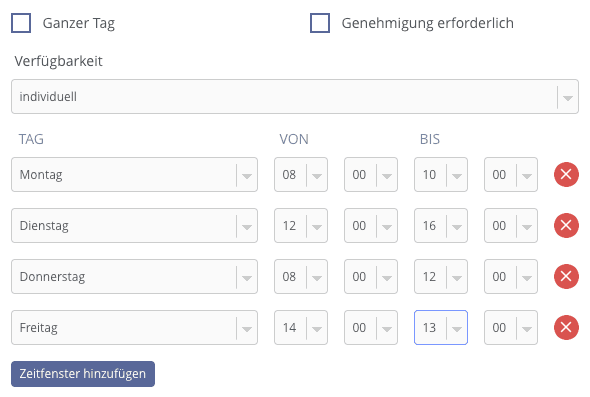Delete the Dienstag time slot
590x397 pixels.
pyautogui.click(x=566, y=225)
